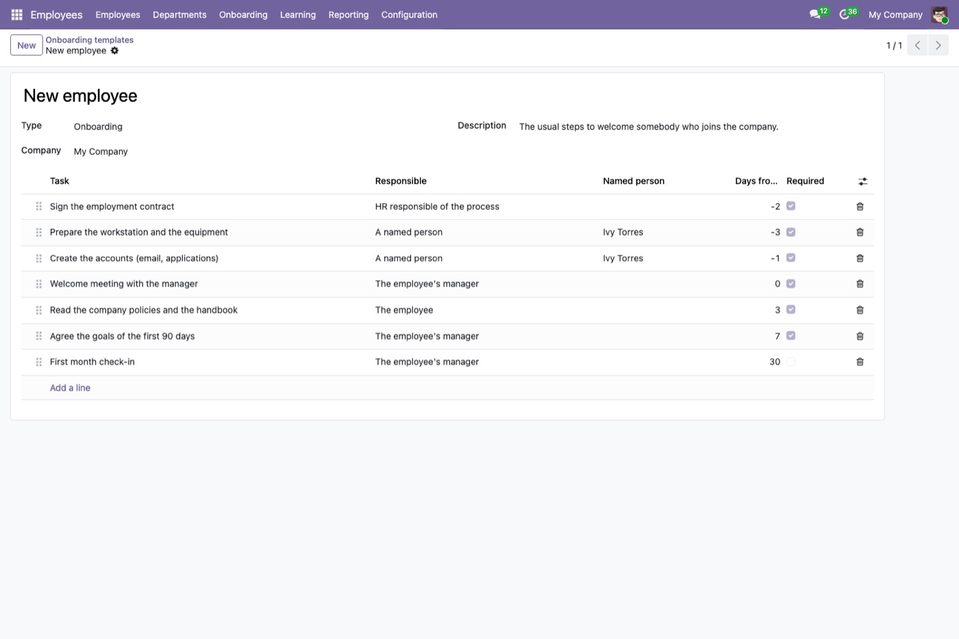The image size is (959, 639).
Task: Delete the First month check-in task
Action: click(x=860, y=362)
